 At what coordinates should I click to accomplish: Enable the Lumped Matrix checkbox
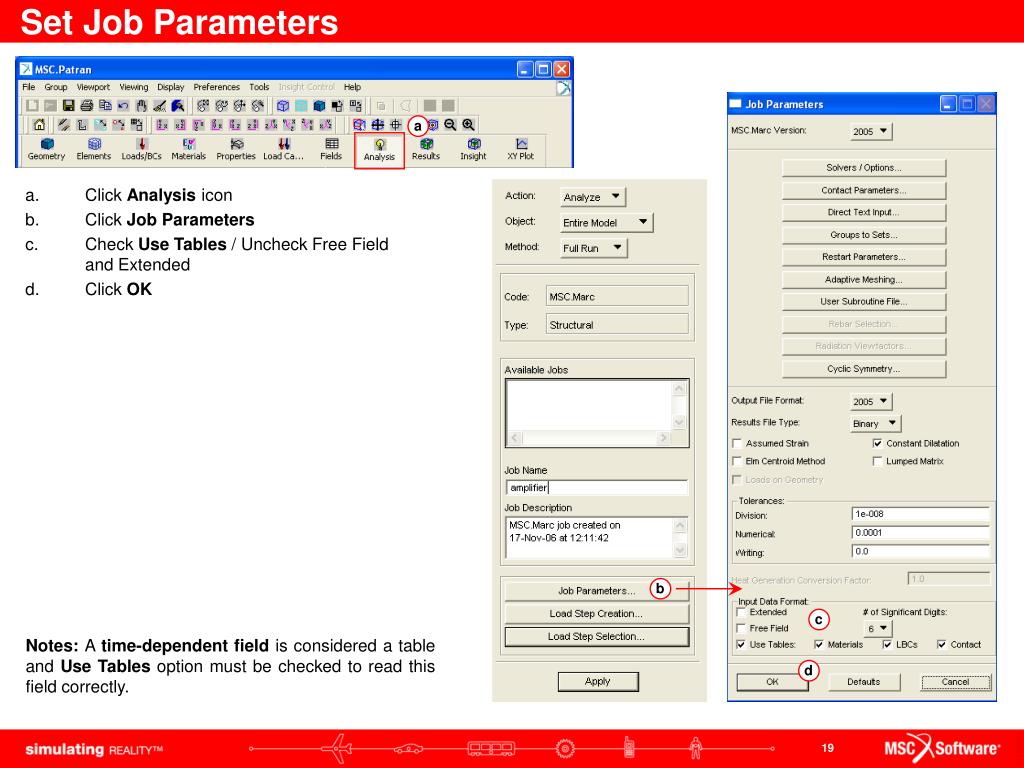(x=877, y=461)
